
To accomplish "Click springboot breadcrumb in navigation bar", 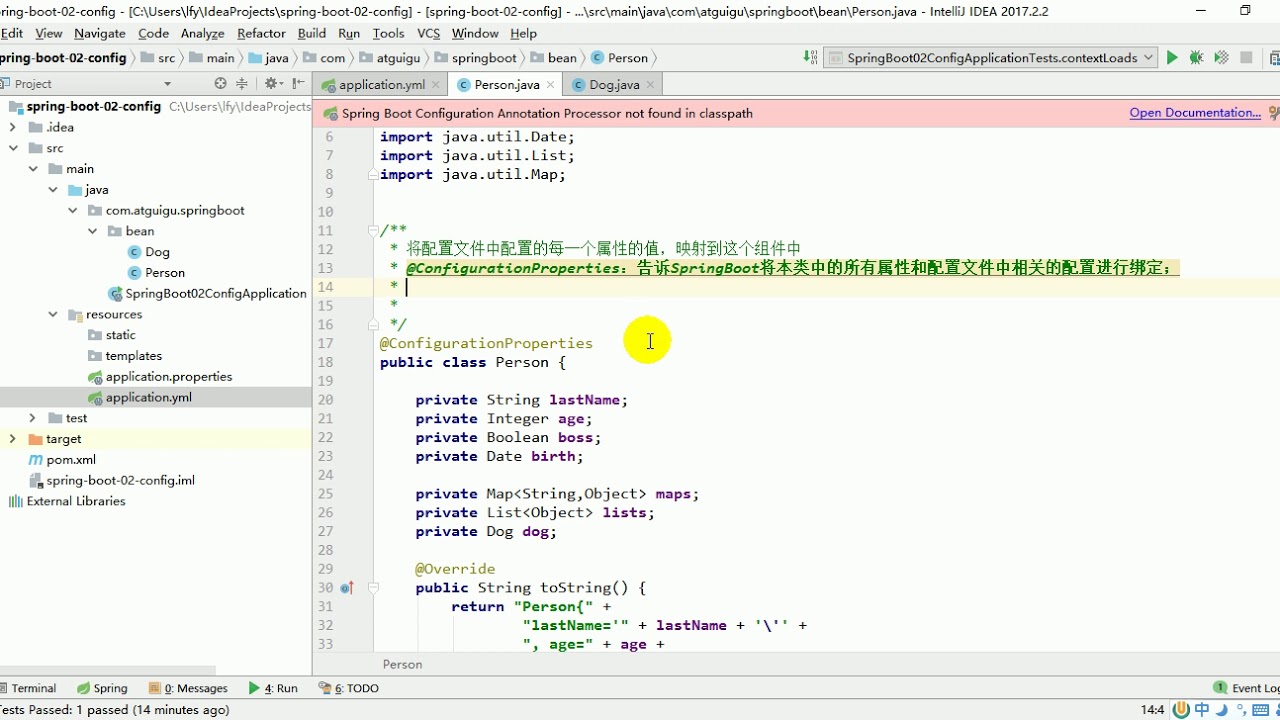I will pos(476,58).
